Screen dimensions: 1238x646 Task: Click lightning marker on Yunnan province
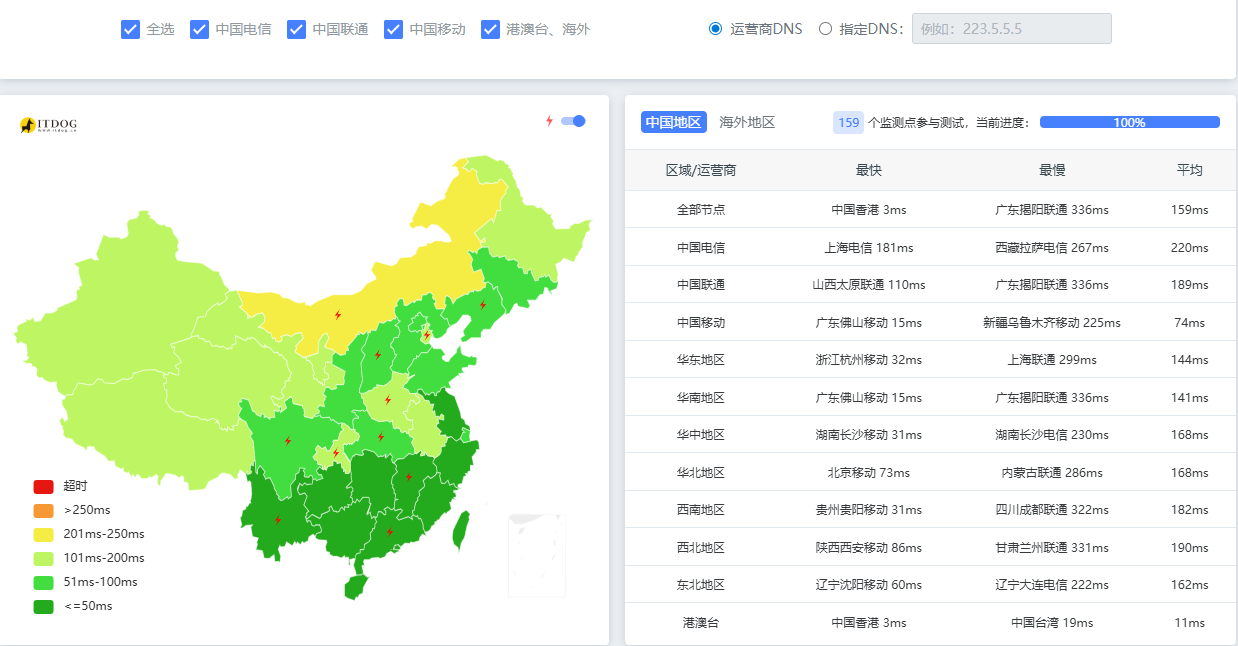coord(278,520)
